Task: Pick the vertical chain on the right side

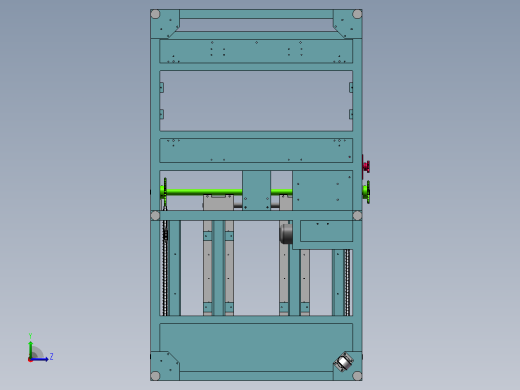Action: tap(347, 282)
